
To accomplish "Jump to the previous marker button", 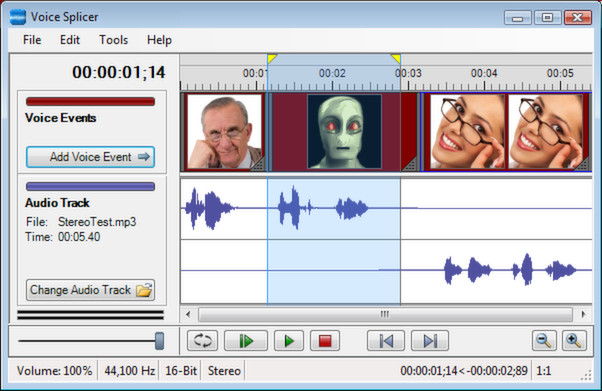I will tap(386, 340).
